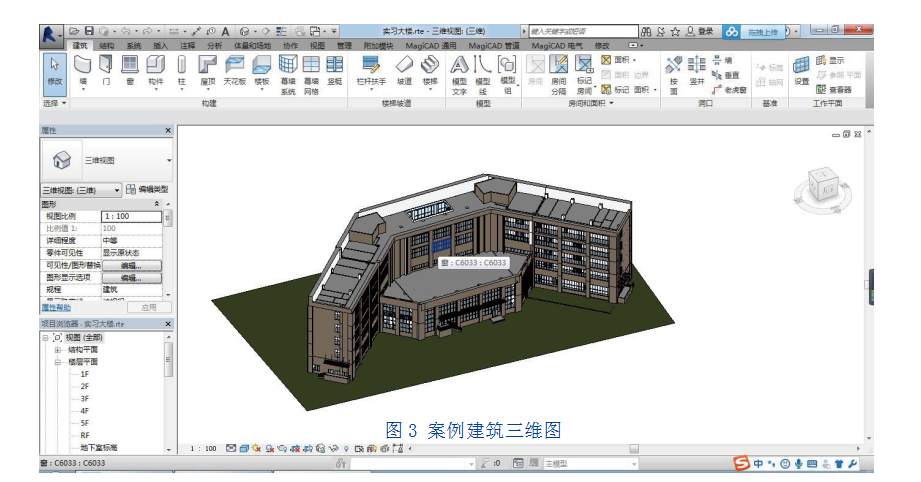Click the Save icon in quick access toolbar
921x482 pixels.
click(x=89, y=31)
